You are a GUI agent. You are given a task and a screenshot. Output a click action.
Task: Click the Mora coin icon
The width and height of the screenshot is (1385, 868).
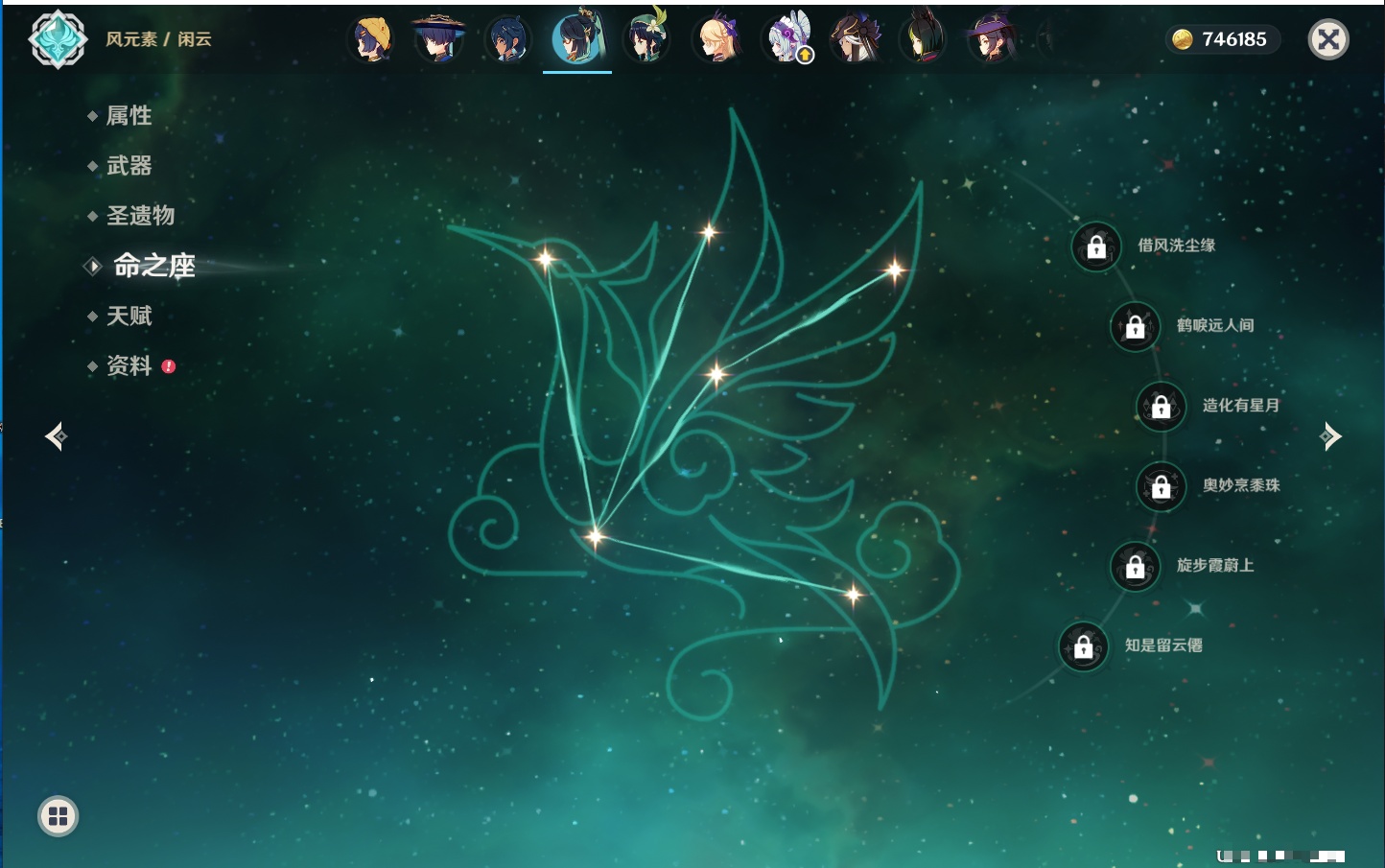[x=1183, y=39]
